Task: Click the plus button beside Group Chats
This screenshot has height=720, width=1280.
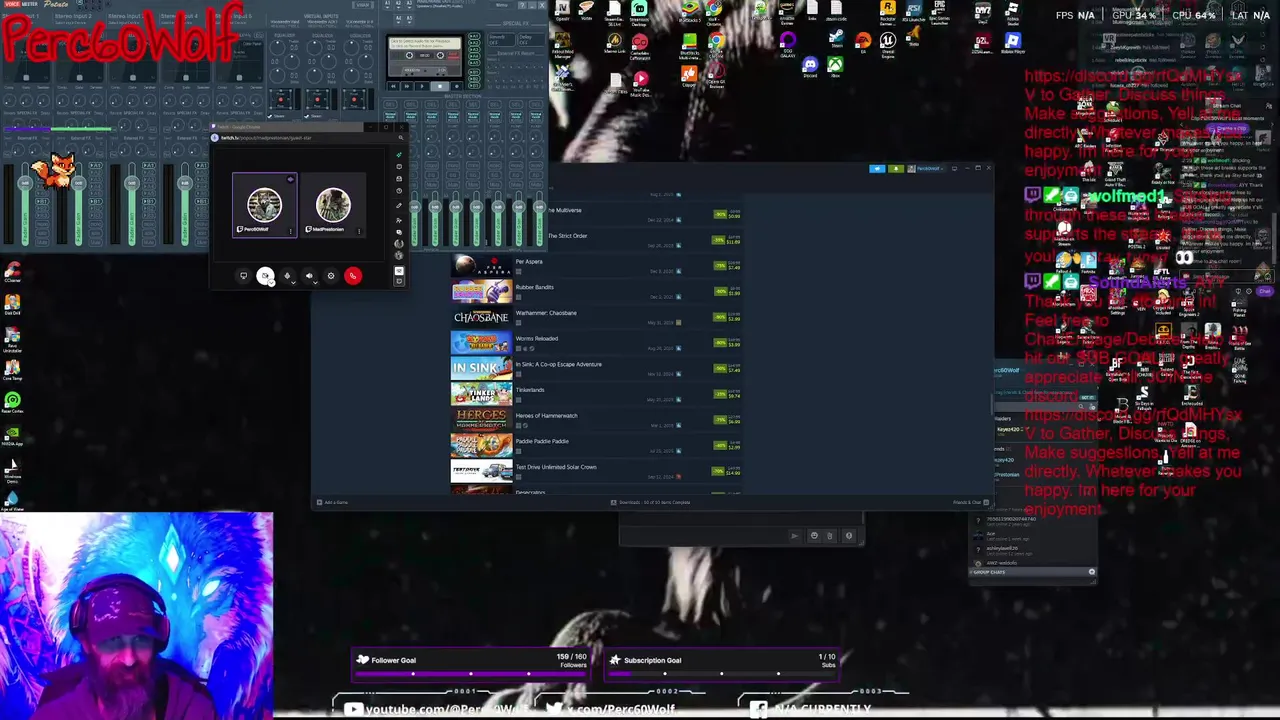Action: coord(1091,572)
